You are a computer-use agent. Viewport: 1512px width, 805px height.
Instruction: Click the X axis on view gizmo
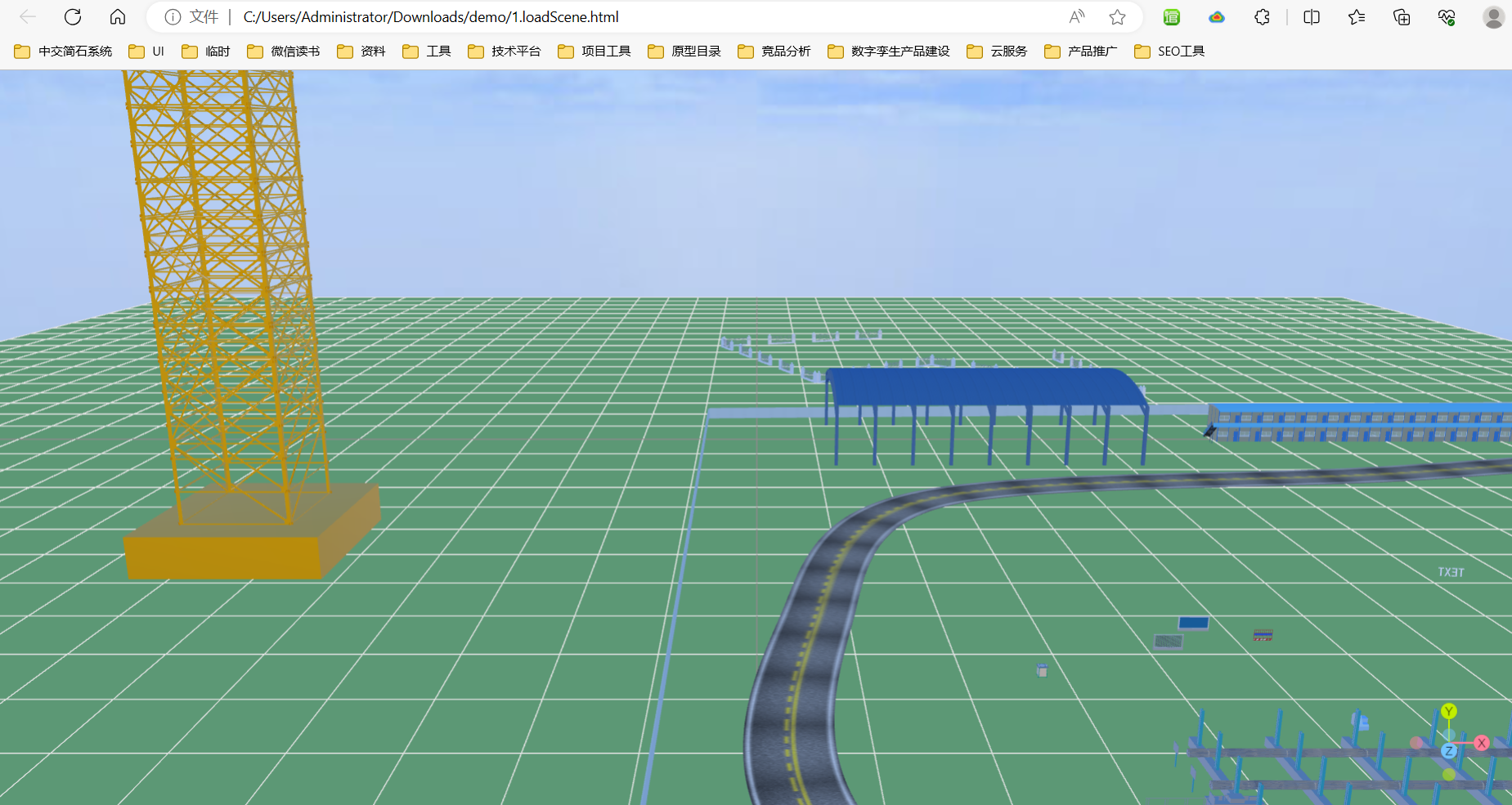click(1481, 743)
